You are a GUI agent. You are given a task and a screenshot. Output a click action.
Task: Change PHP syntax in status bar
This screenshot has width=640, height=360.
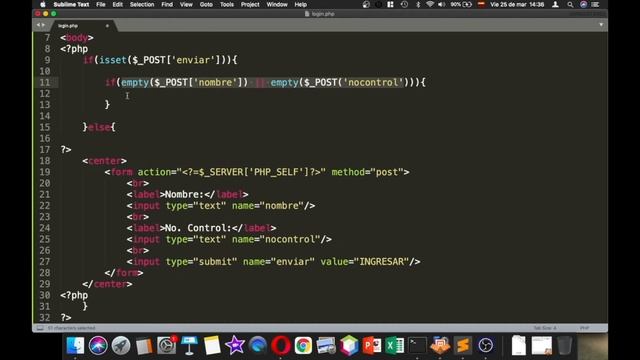point(584,328)
